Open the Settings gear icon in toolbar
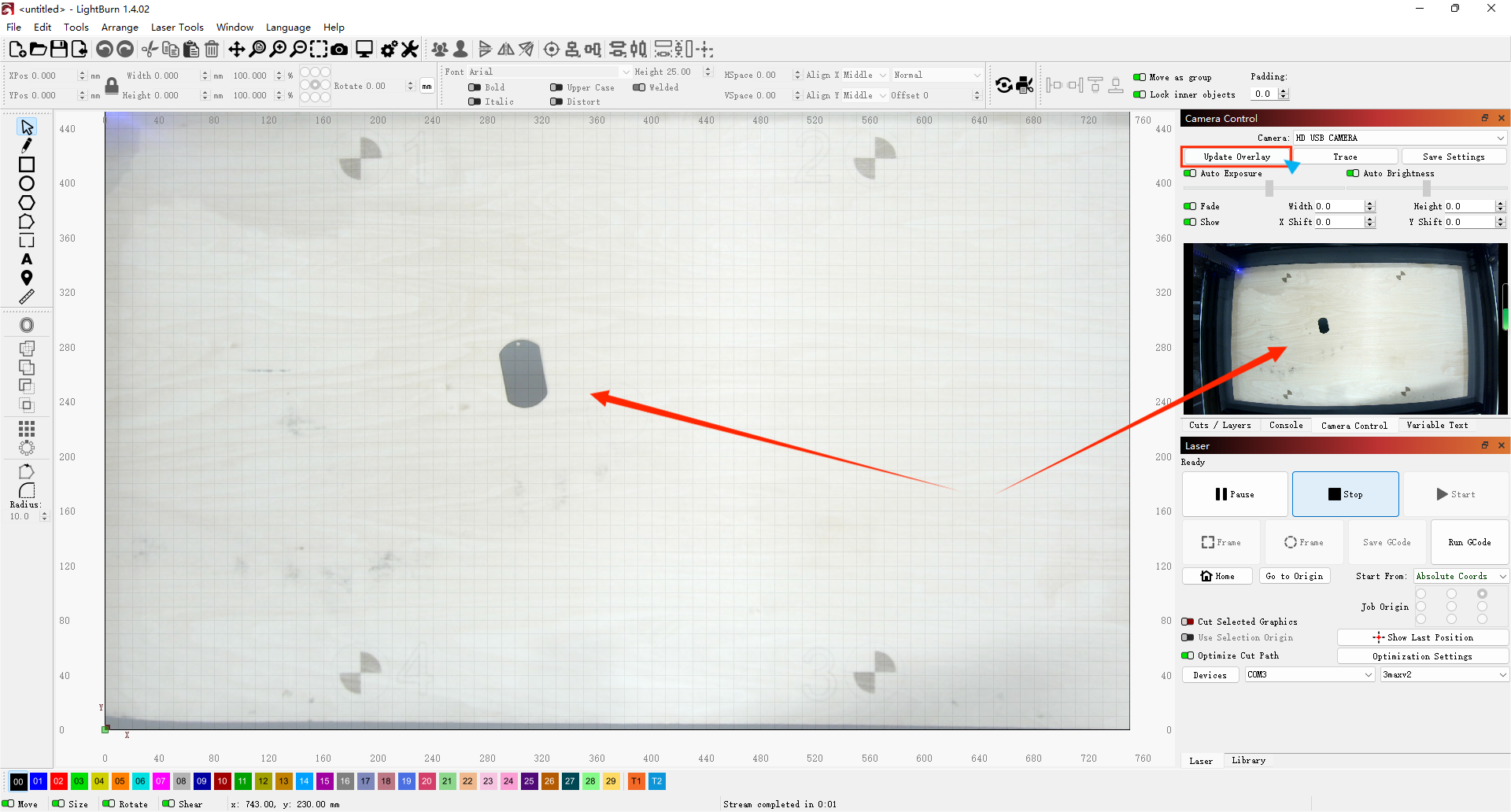This screenshot has width=1511, height=812. [x=389, y=50]
